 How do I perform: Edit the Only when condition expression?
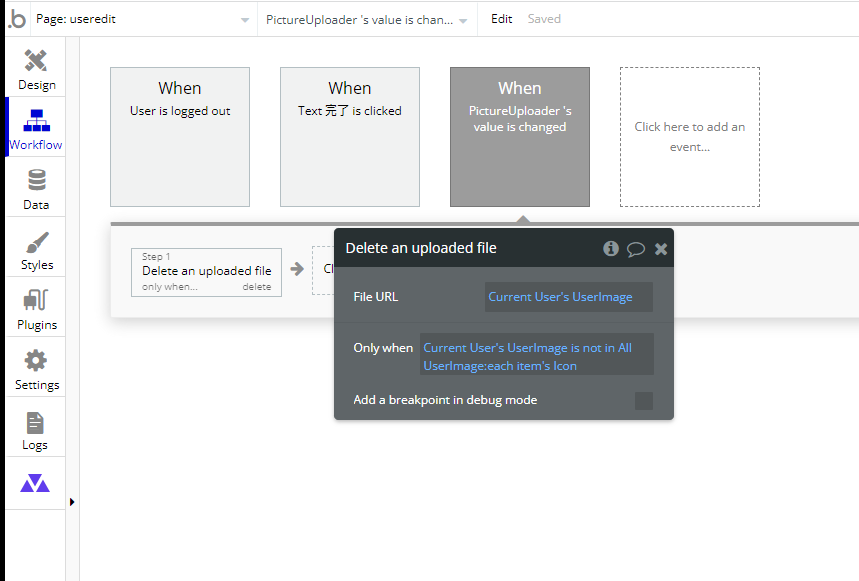[537, 354]
